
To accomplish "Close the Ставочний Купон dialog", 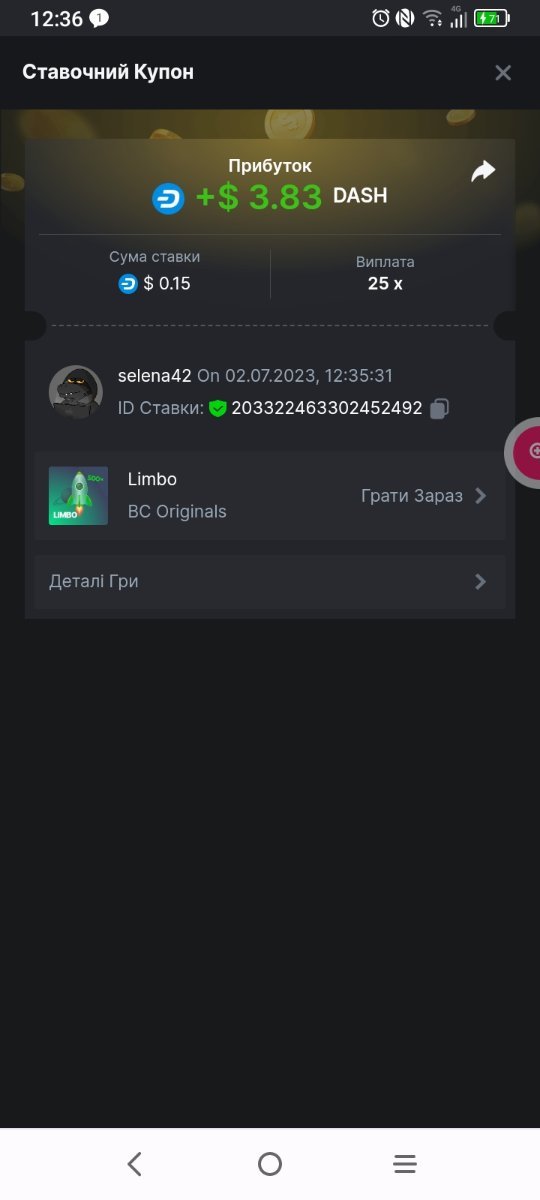I will coord(503,72).
